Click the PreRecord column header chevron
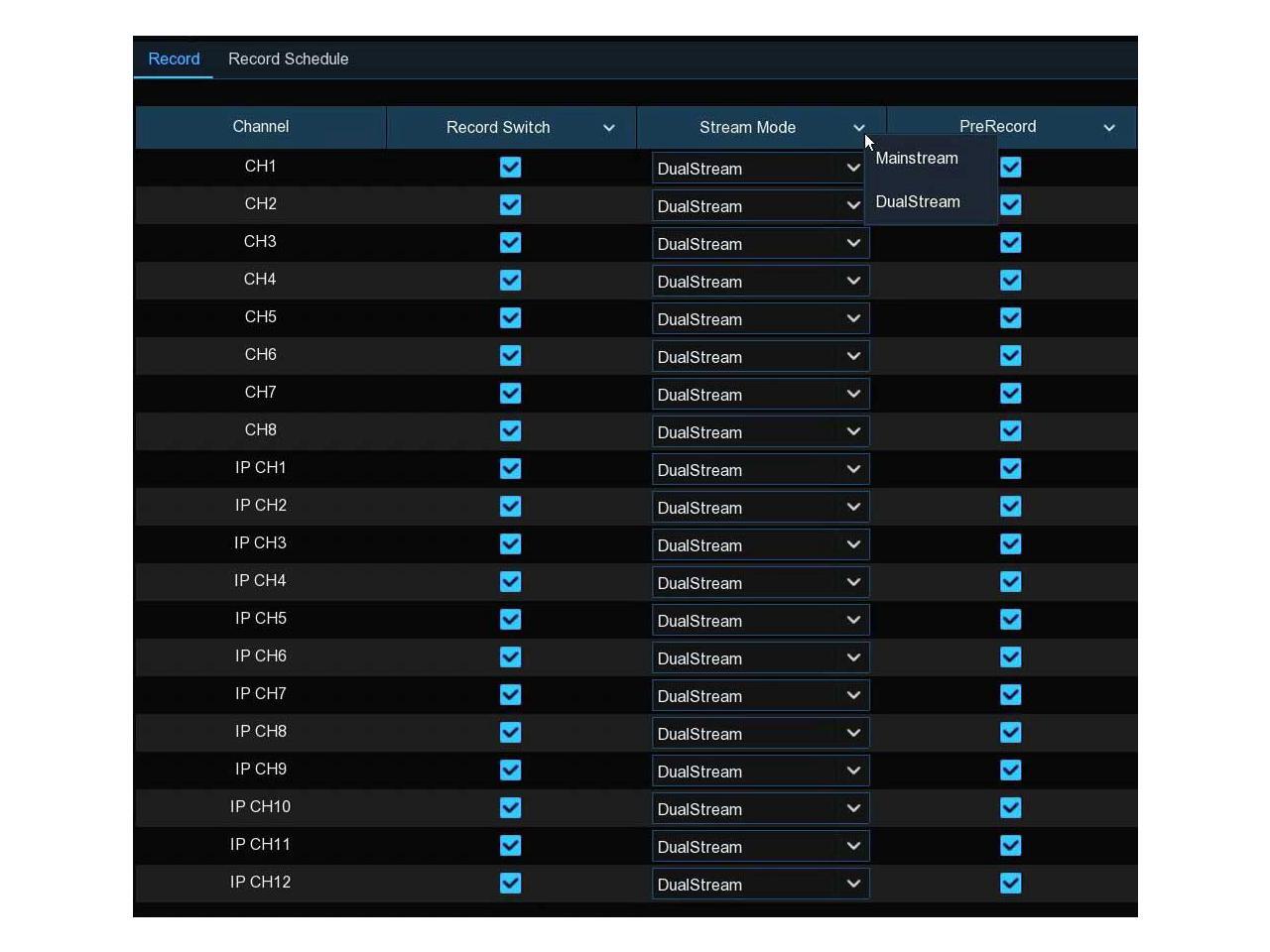 tap(1109, 128)
